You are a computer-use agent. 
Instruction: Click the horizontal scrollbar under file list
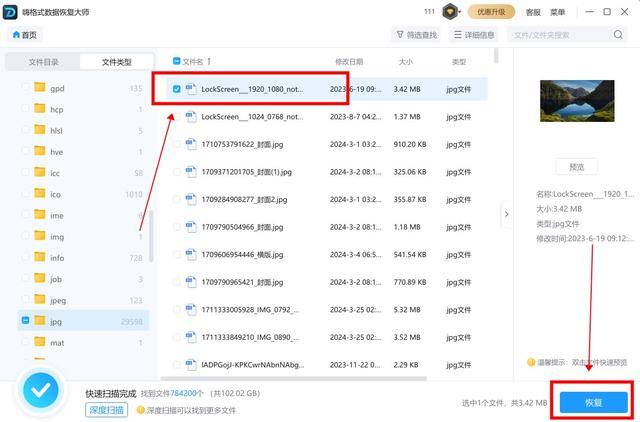[294, 378]
